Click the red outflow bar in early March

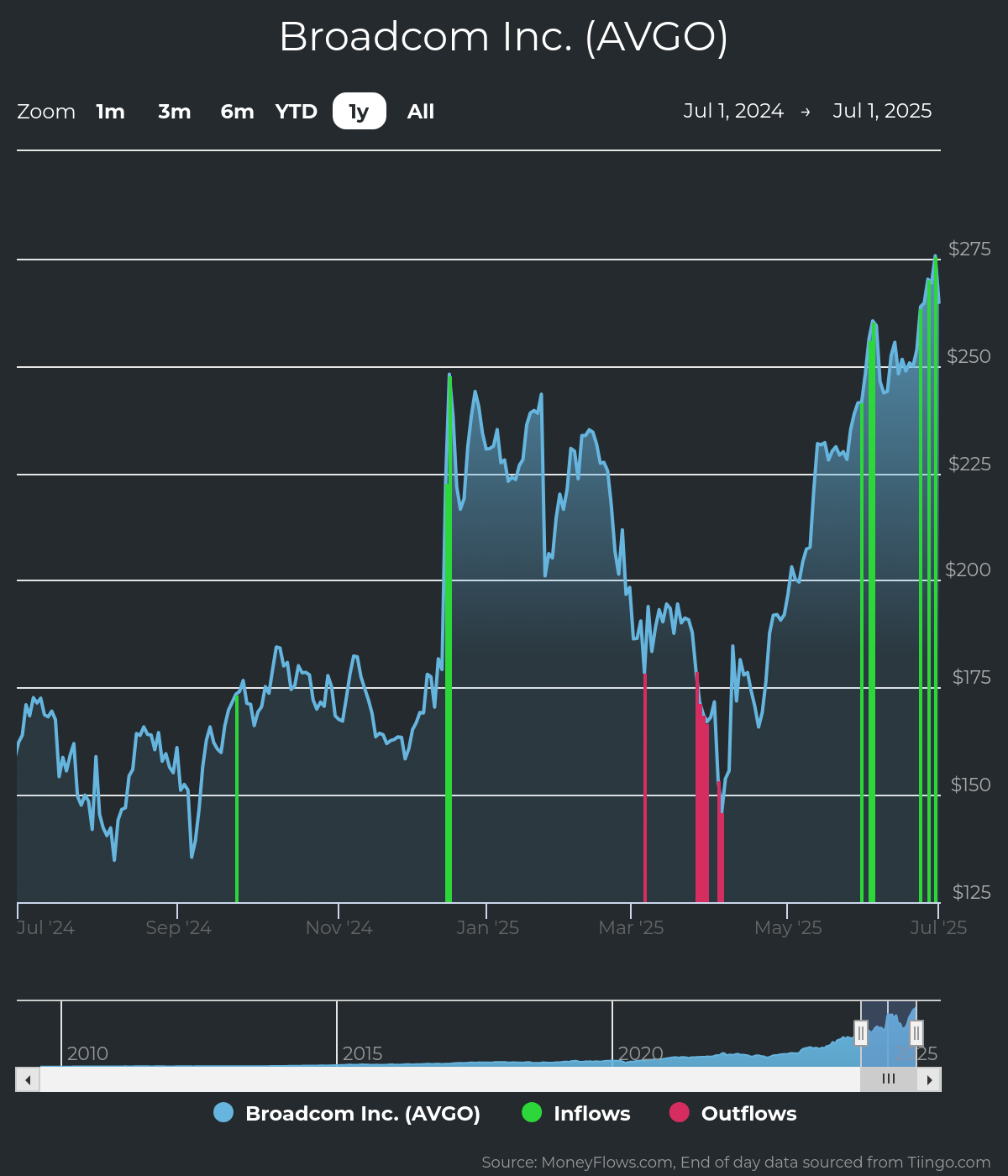(645, 788)
